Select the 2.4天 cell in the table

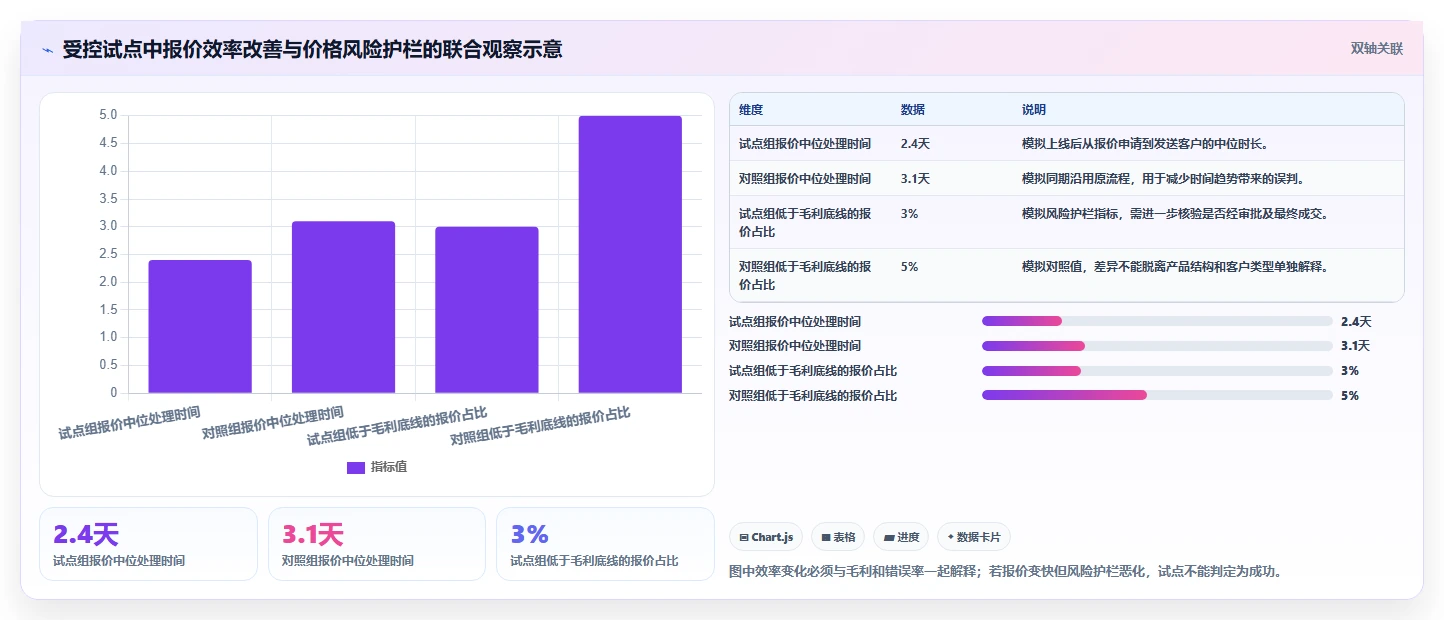coord(915,144)
